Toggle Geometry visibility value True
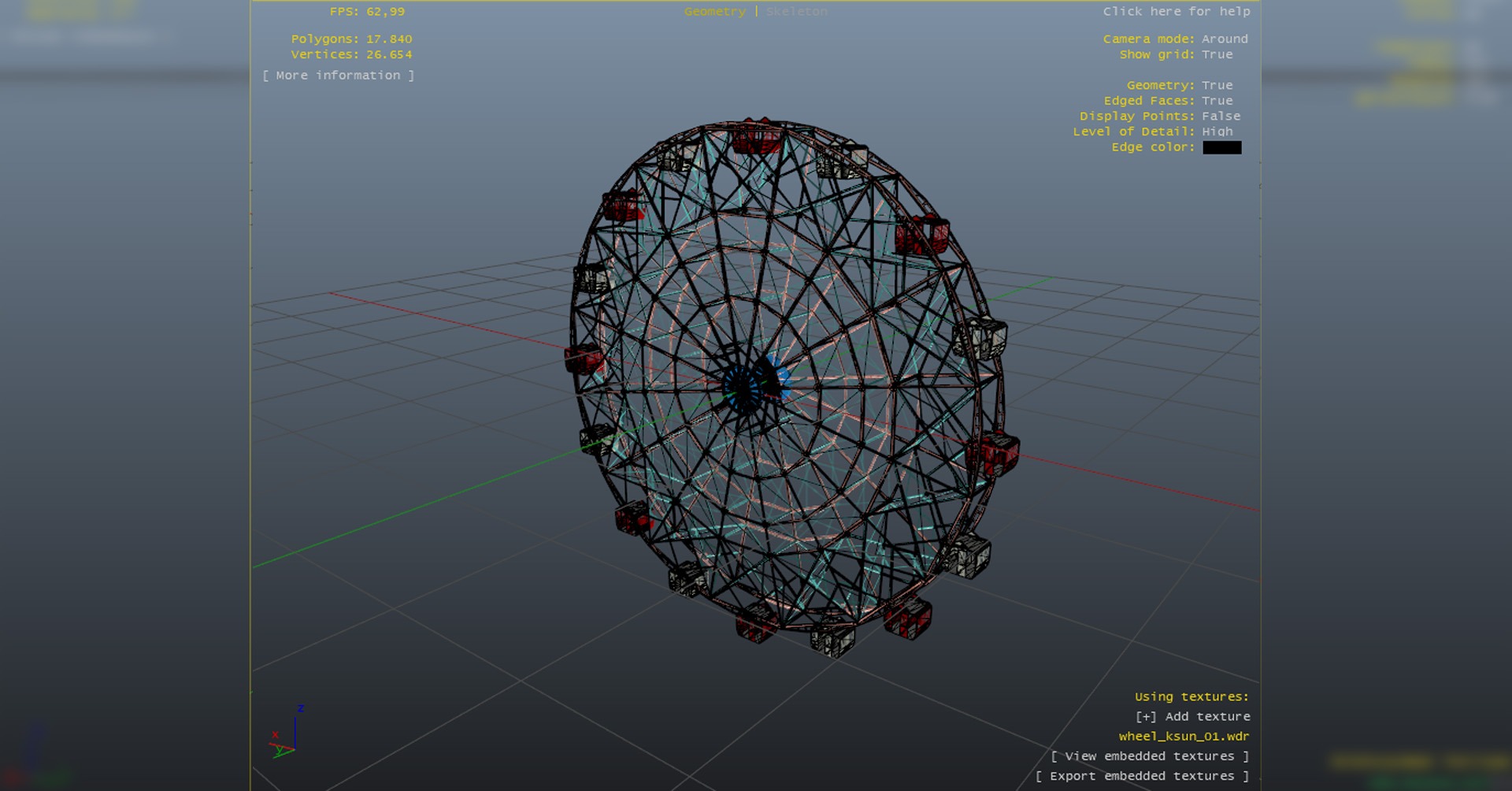1512x791 pixels. [1217, 86]
